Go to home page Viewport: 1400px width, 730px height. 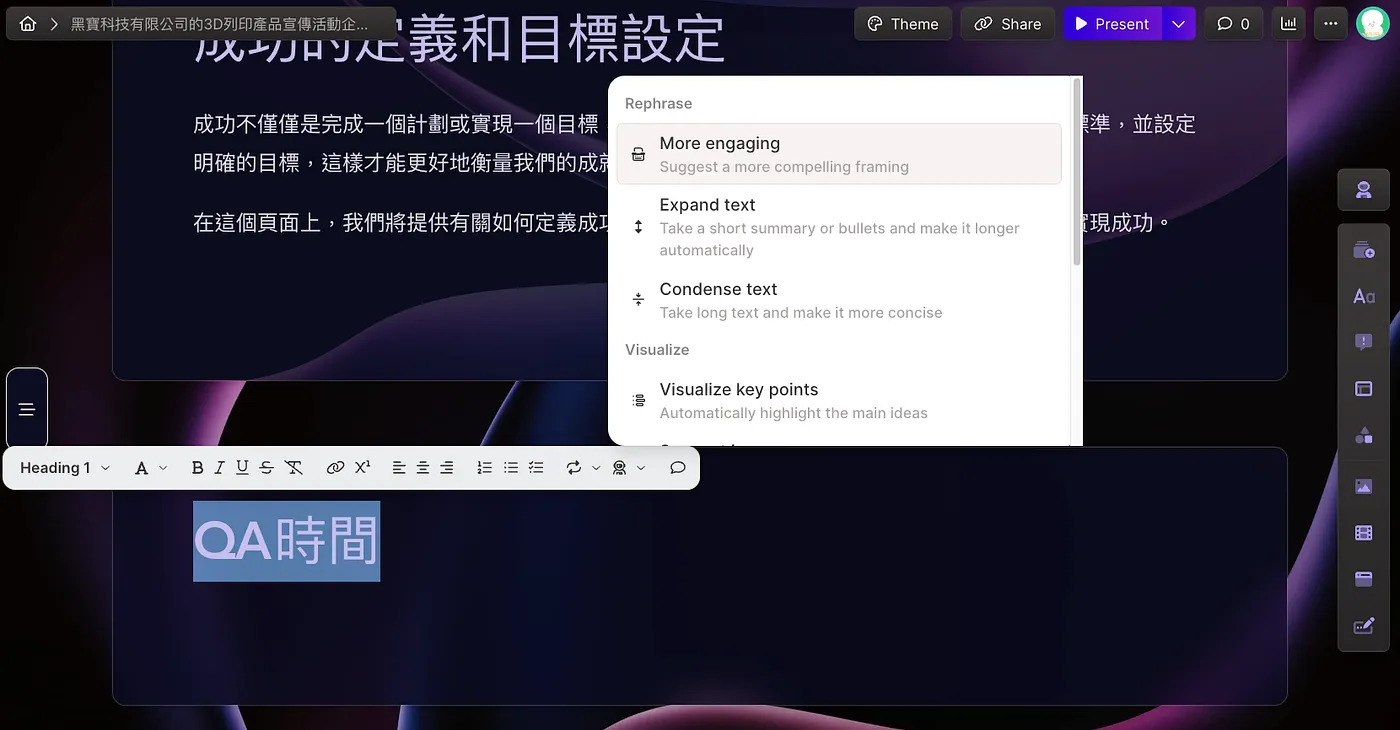[28, 24]
